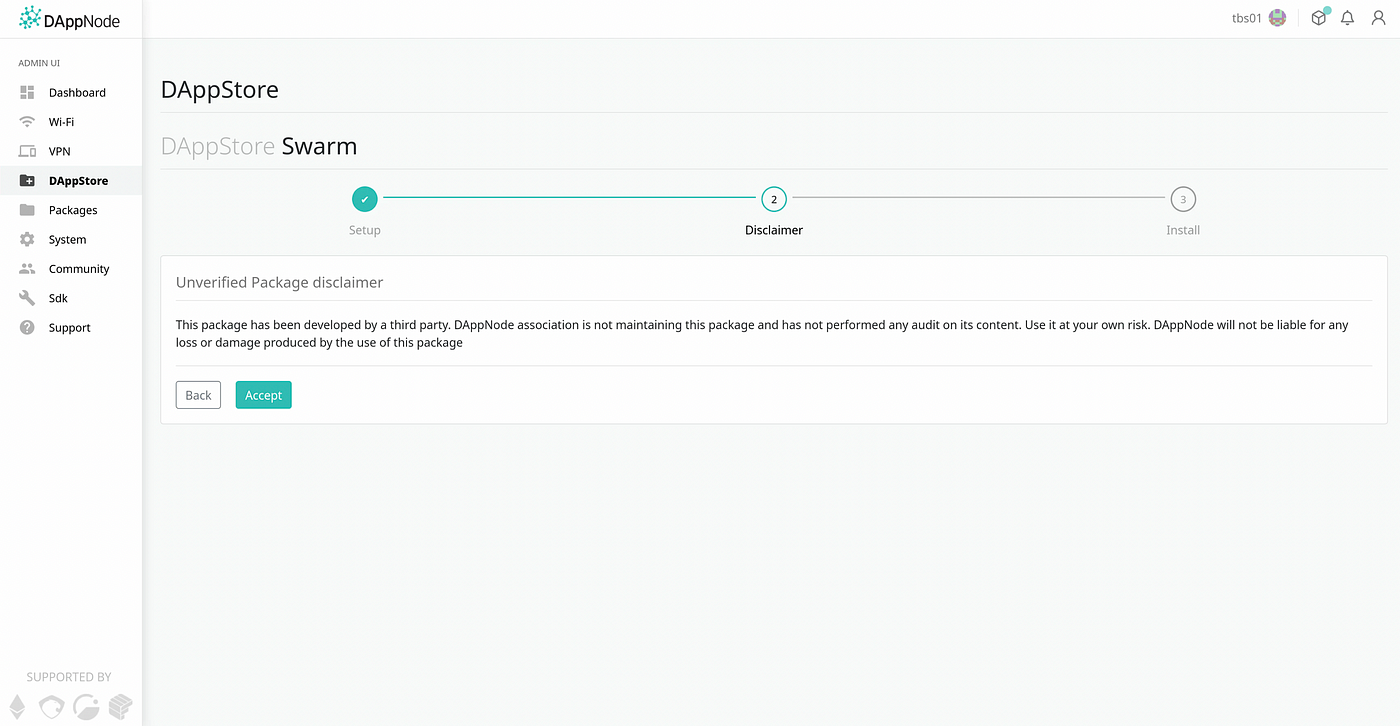Click the greyed DAppStore breadcrumb before Swarm
The width and height of the screenshot is (1400, 726).
218,146
